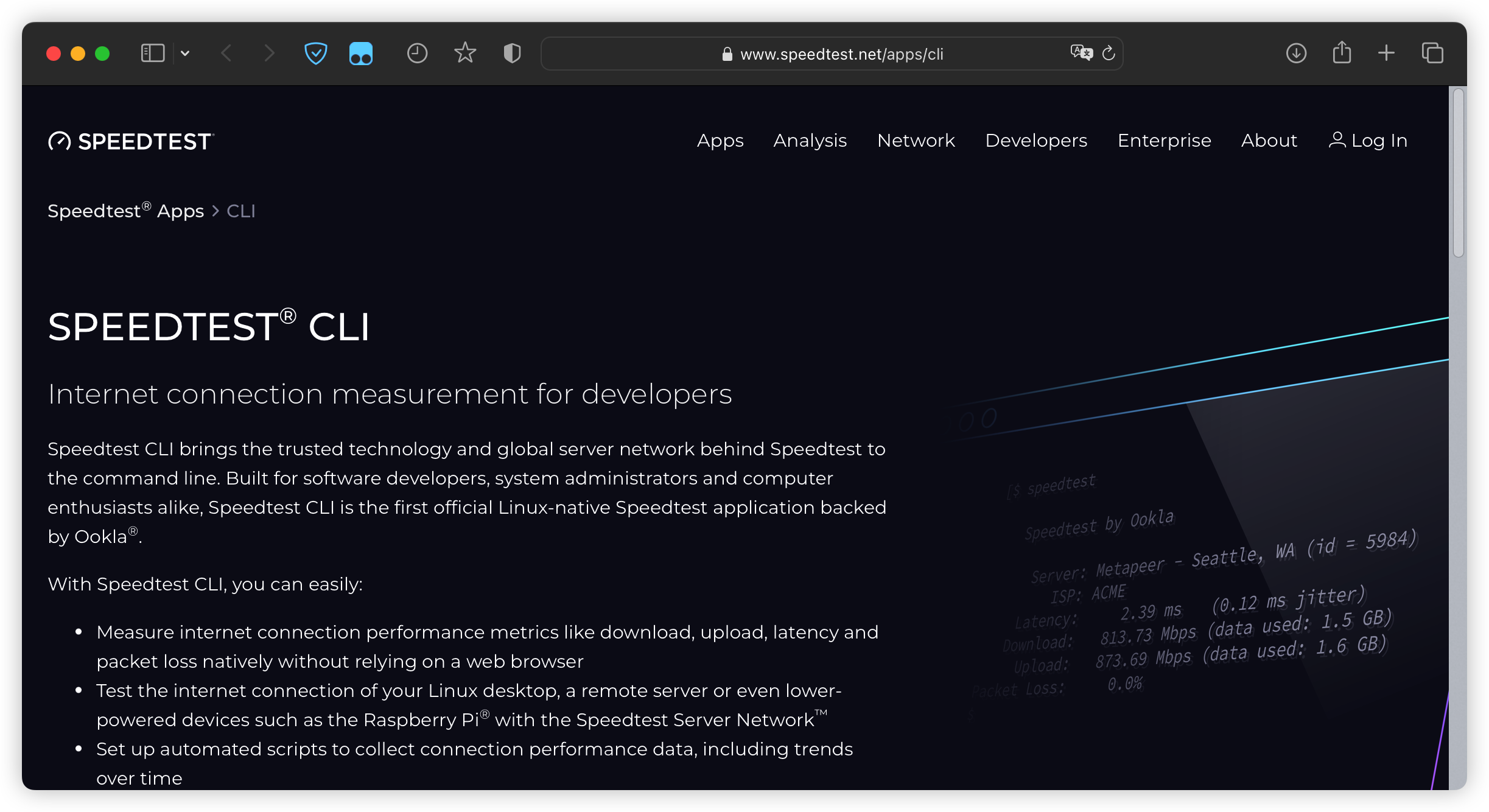
Task: Open the sidebar options dropdown chevron
Action: tap(185, 54)
